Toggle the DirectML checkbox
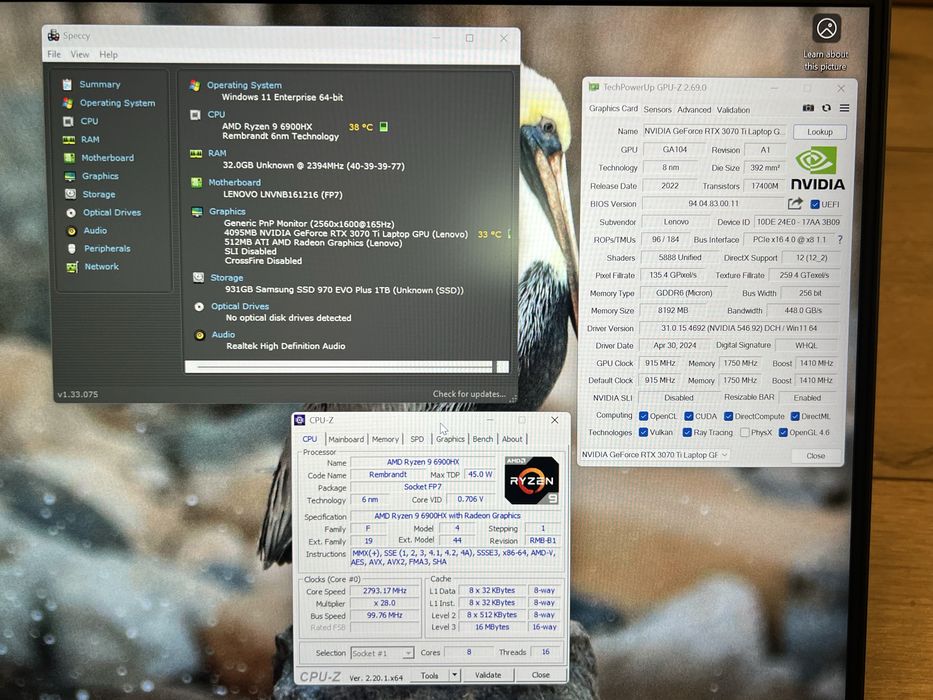933x700 pixels. 795,416
